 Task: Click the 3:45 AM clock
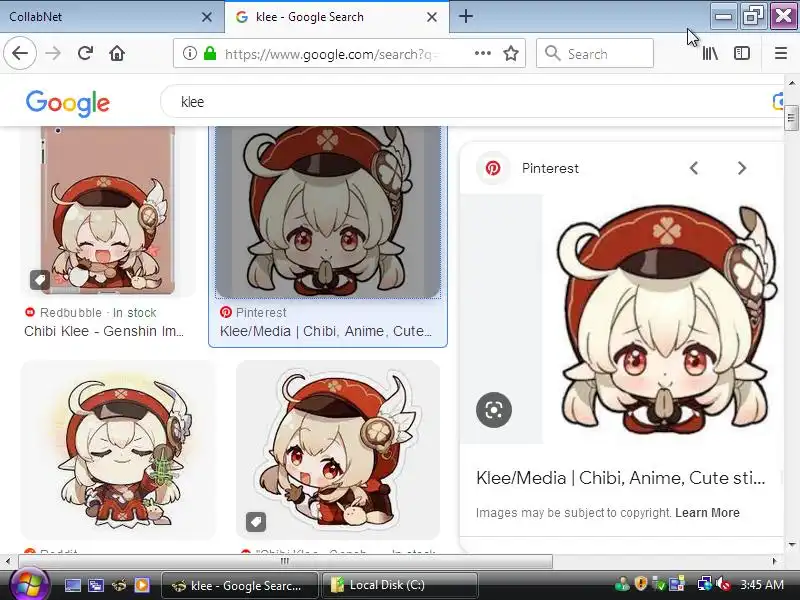coord(762,584)
